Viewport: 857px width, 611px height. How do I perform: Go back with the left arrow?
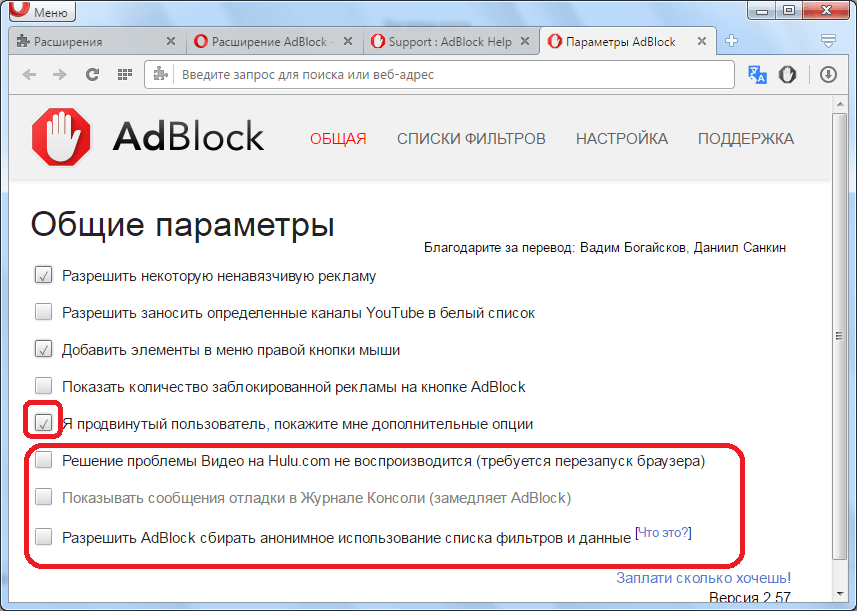[x=30, y=75]
